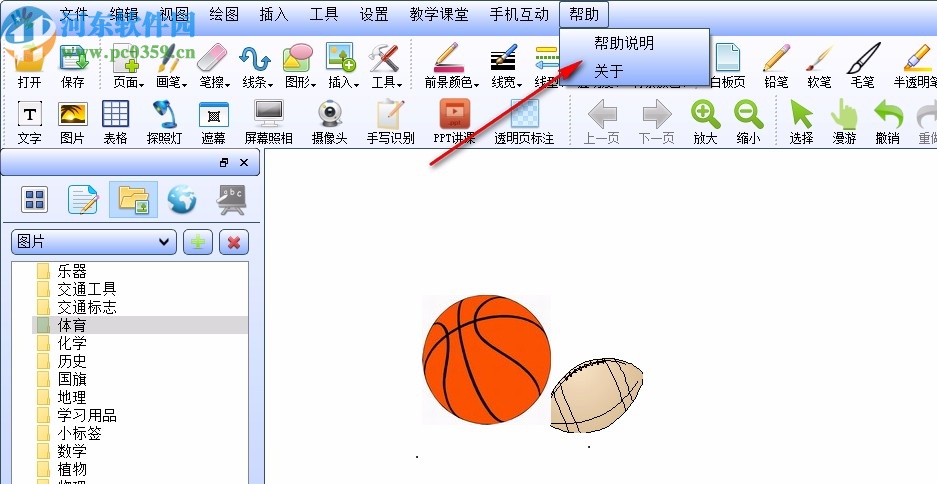Select the 学习用品 folder in tree

[87, 415]
